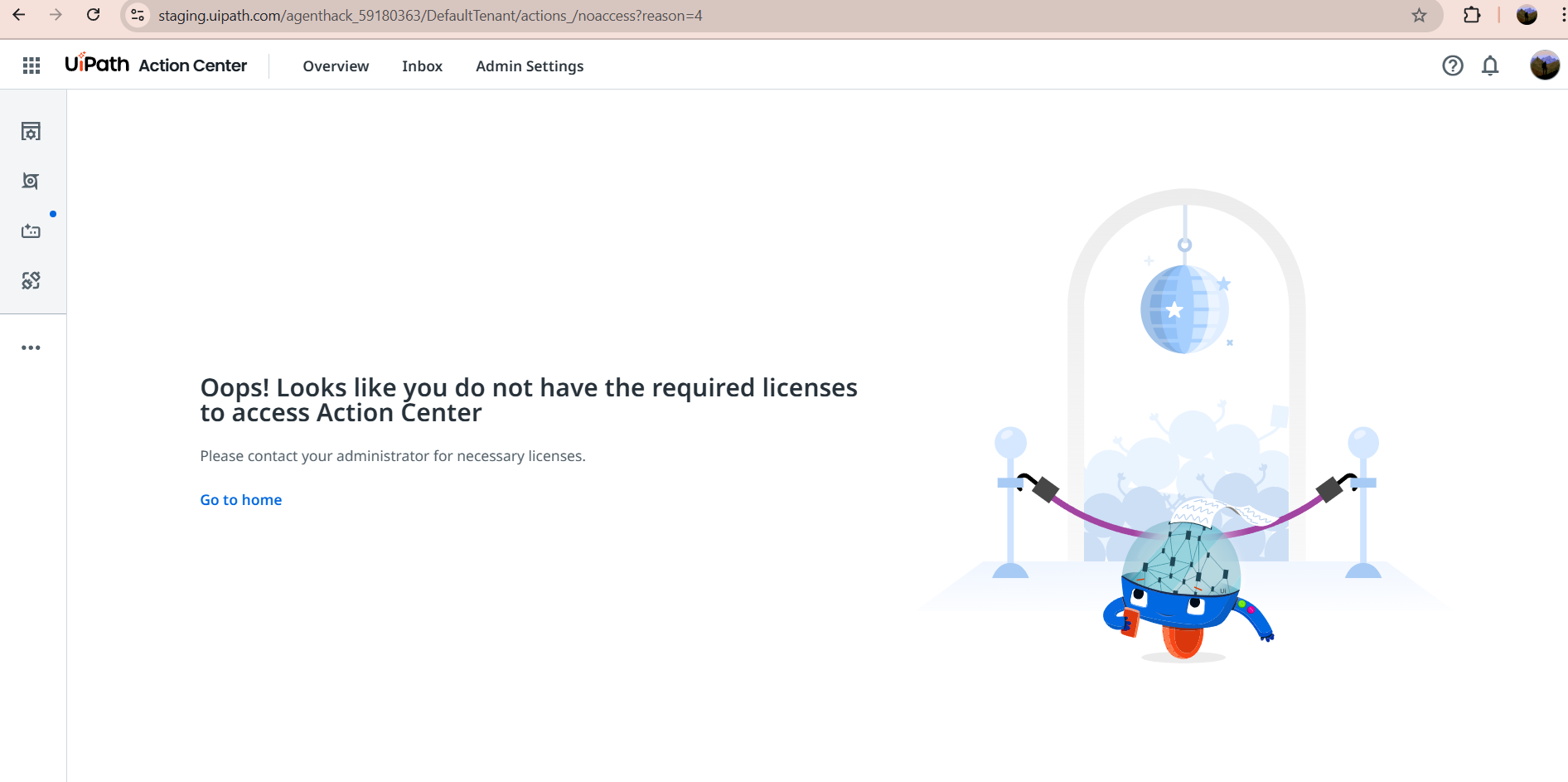The image size is (1568, 782).
Task: Click the 'Please contact your administrator' message
Action: [x=393, y=456]
